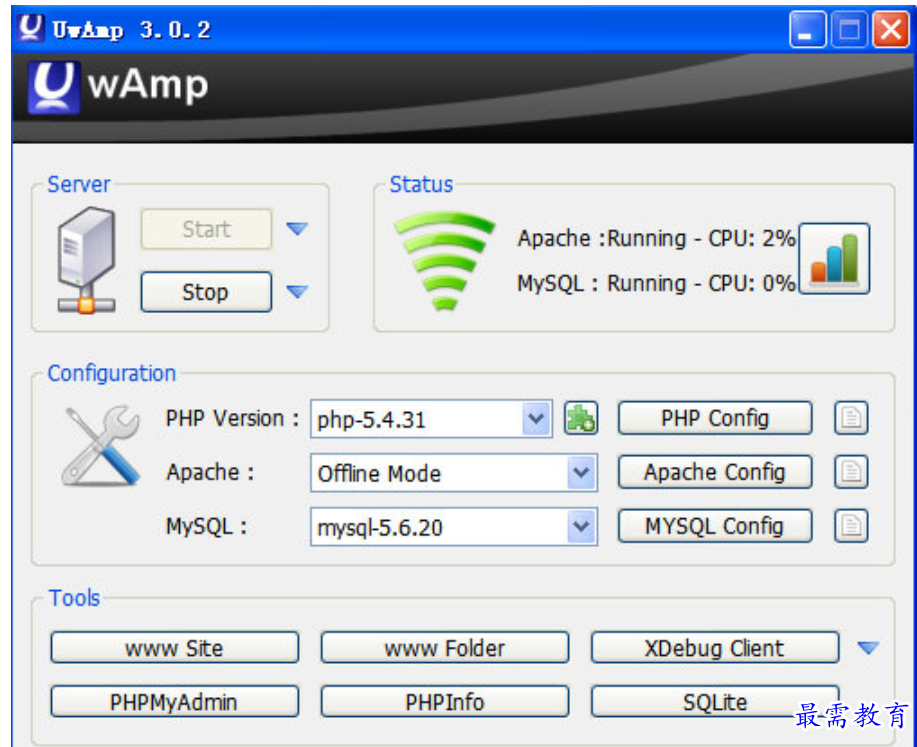Click the 'PHP Version :' label
Screen dimensions: 917x747
coord(232,418)
